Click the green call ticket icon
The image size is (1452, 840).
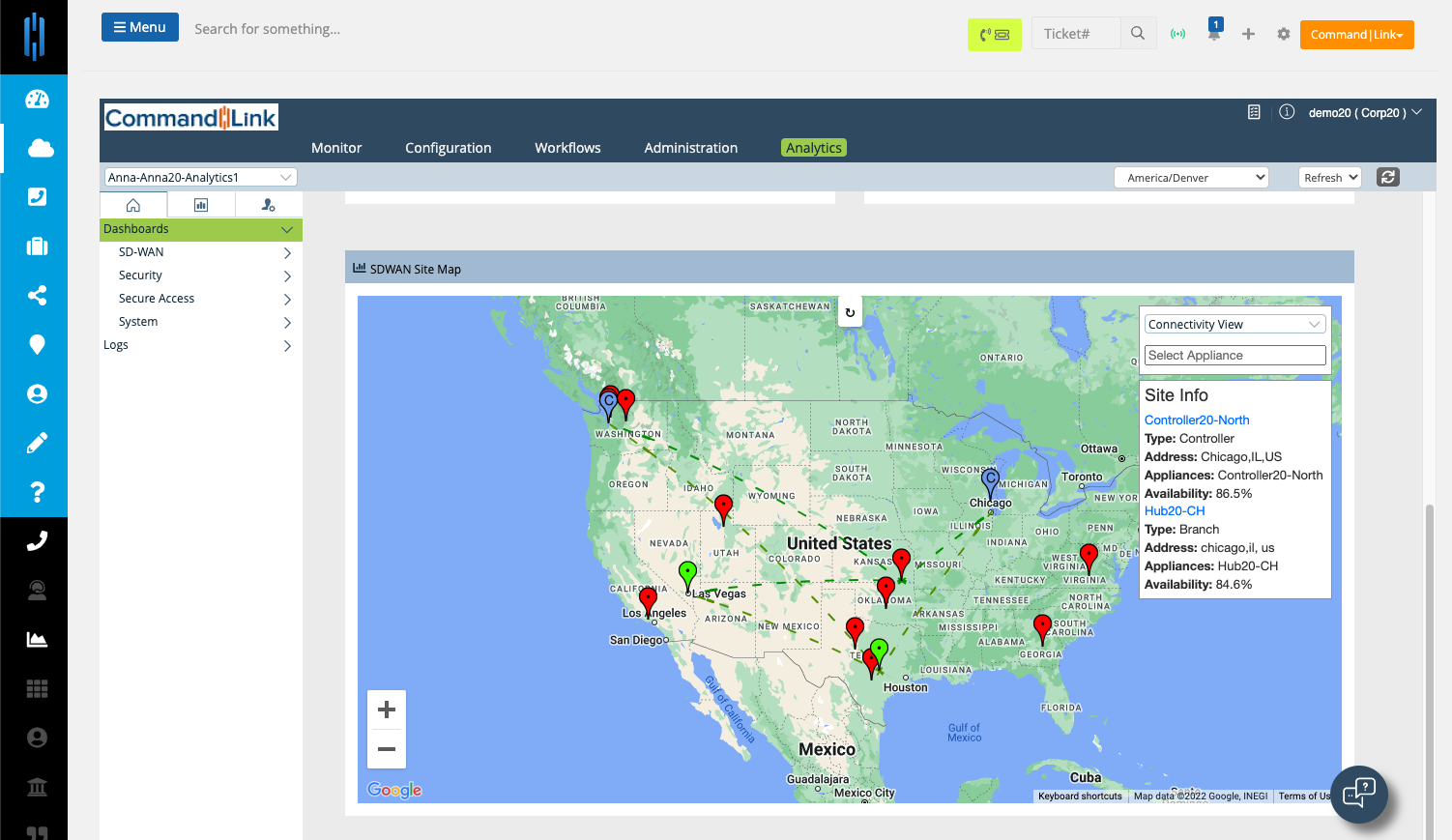click(995, 35)
